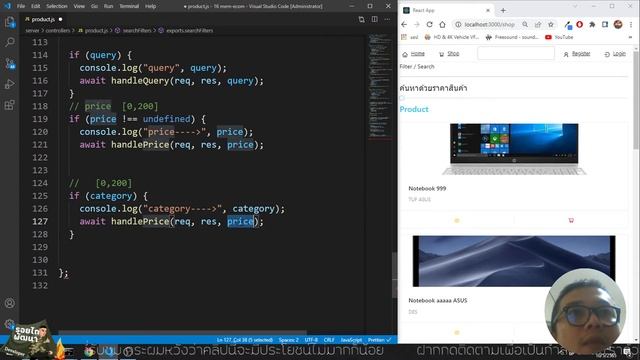Open the Help menu

click(x=151, y=6)
